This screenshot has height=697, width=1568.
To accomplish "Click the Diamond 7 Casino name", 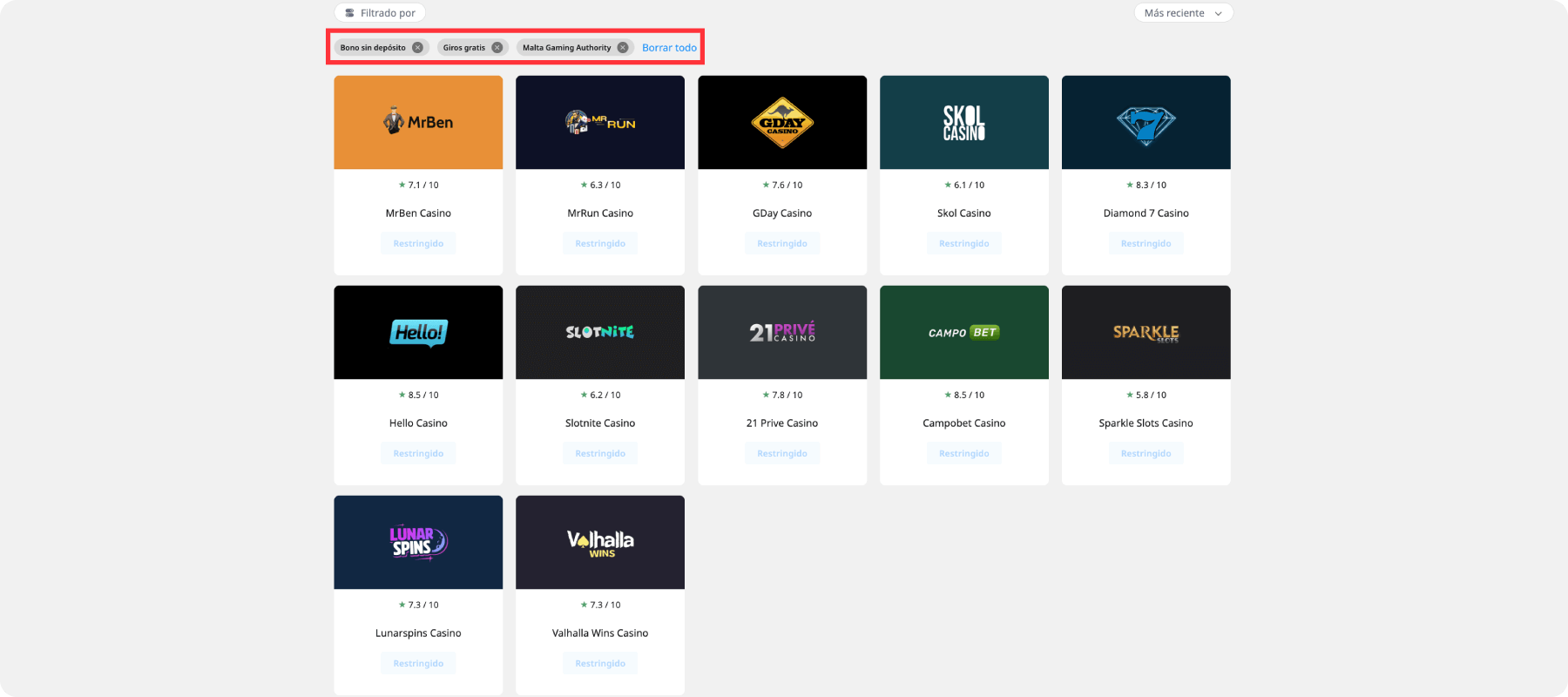I will 1146,213.
